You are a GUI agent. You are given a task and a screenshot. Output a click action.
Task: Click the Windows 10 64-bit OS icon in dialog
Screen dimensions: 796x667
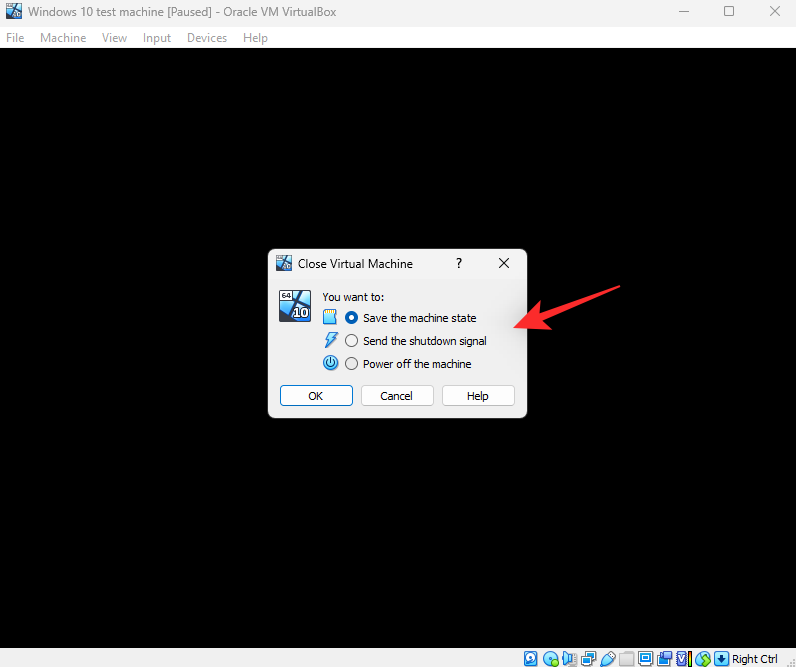click(x=294, y=306)
